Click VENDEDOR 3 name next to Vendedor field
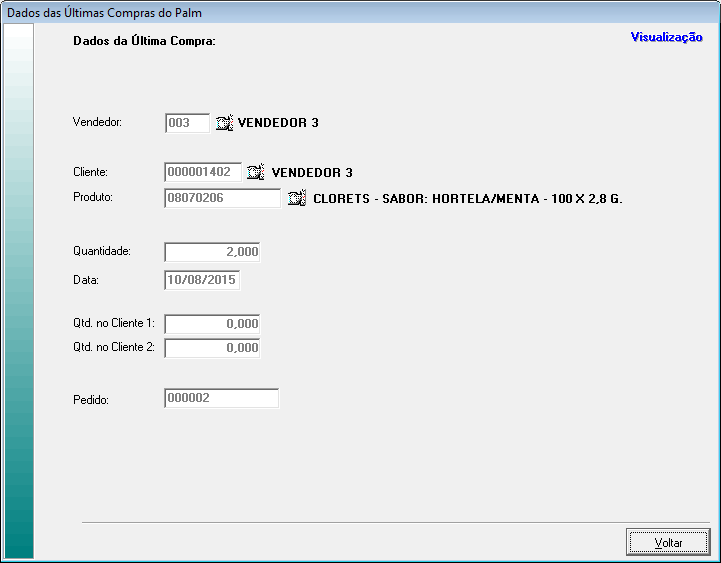 point(278,123)
